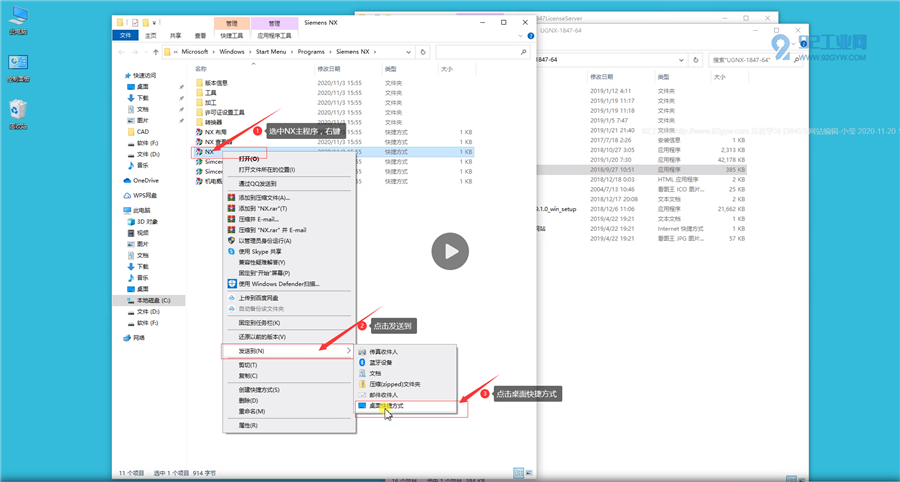Click the search box in Siemens NX window
Viewport: 900px width, 482px height.
point(482,52)
